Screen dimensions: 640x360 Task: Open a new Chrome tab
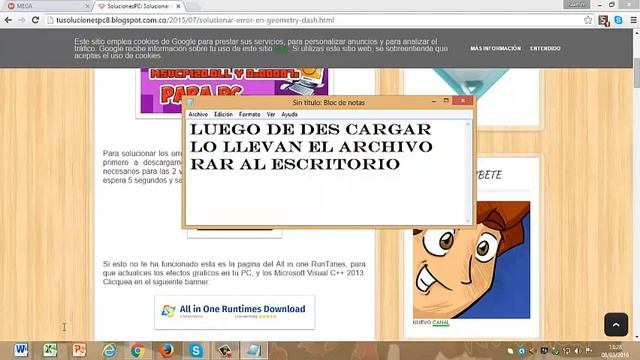[x=193, y=6]
